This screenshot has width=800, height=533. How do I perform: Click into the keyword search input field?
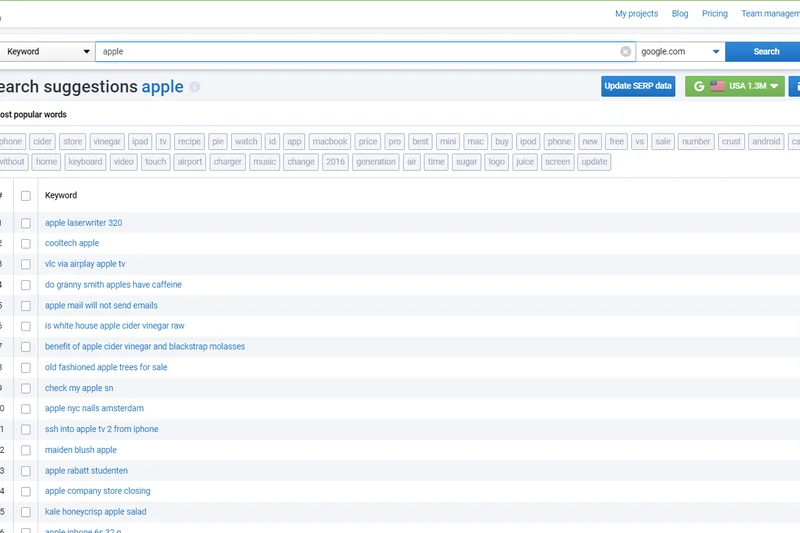click(x=360, y=52)
